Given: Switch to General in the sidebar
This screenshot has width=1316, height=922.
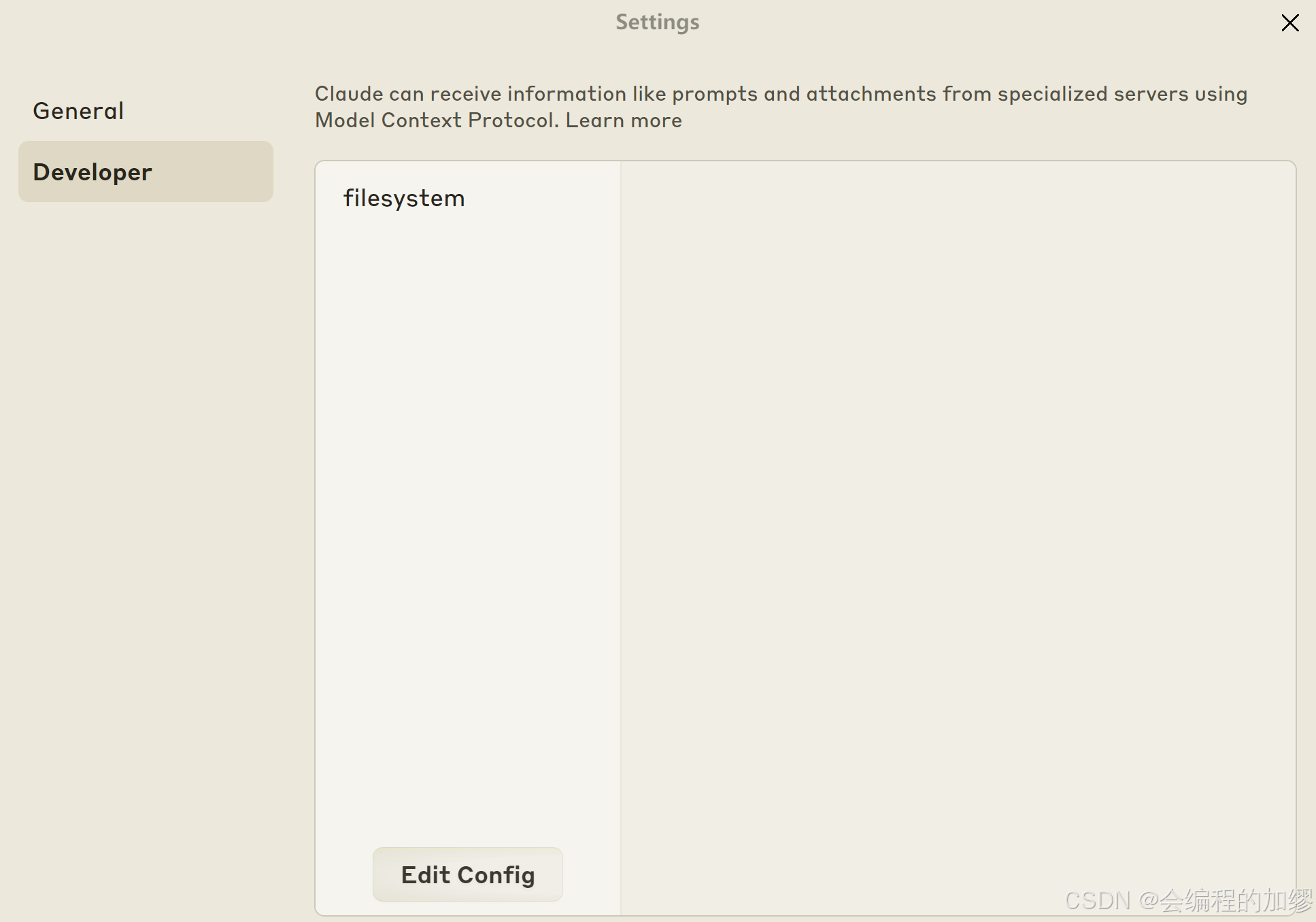Looking at the screenshot, I should (x=78, y=111).
